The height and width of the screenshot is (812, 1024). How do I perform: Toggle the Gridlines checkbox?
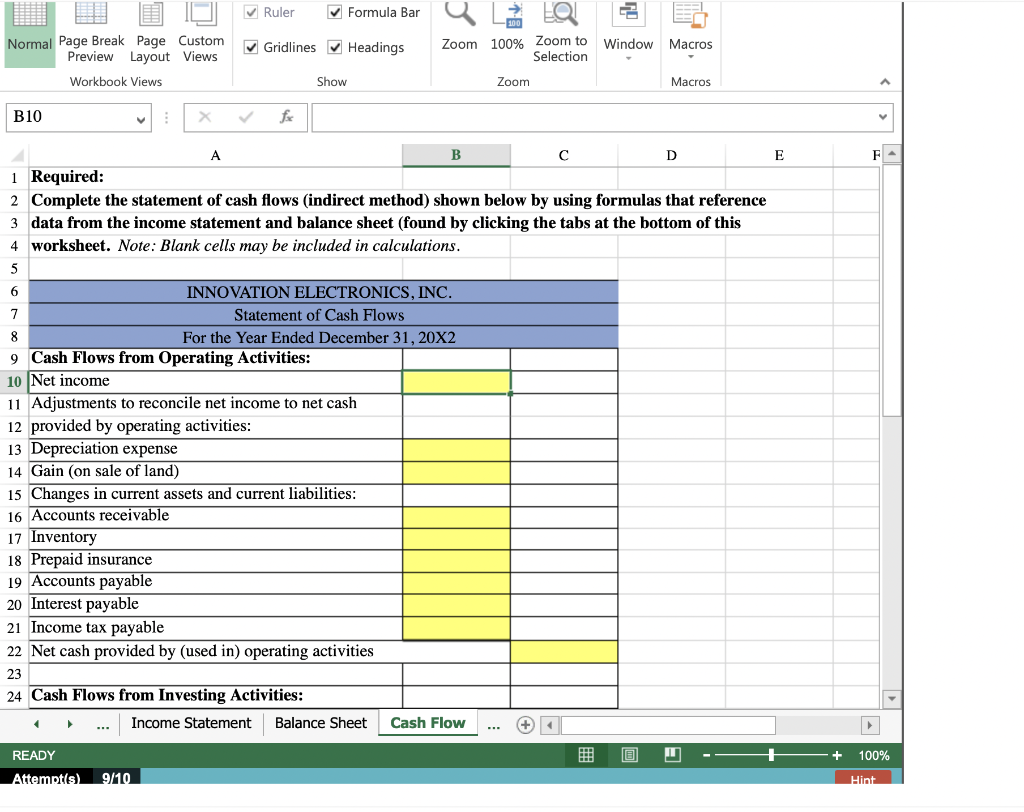[x=251, y=47]
